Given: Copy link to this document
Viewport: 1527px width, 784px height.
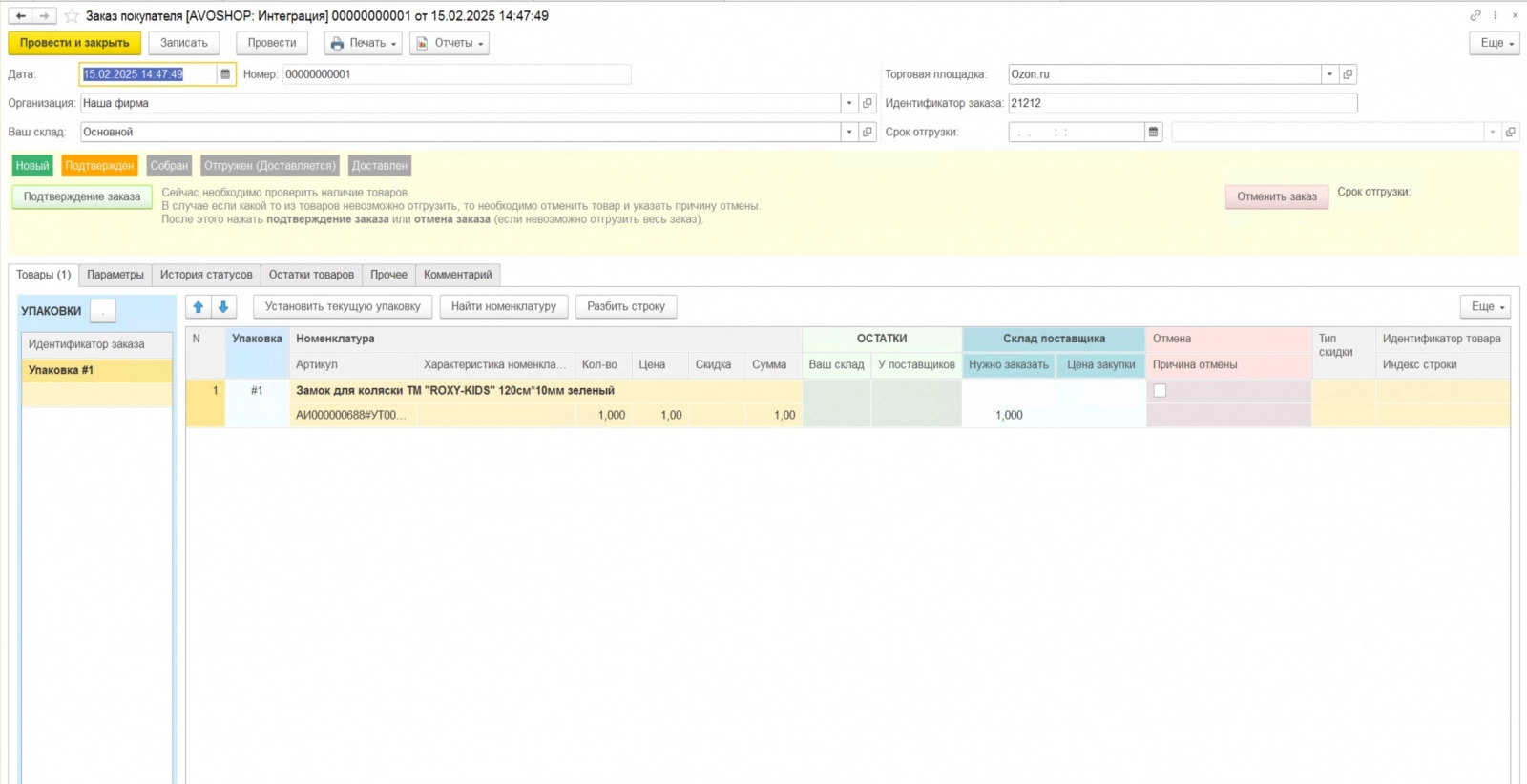Looking at the screenshot, I should 1475,15.
